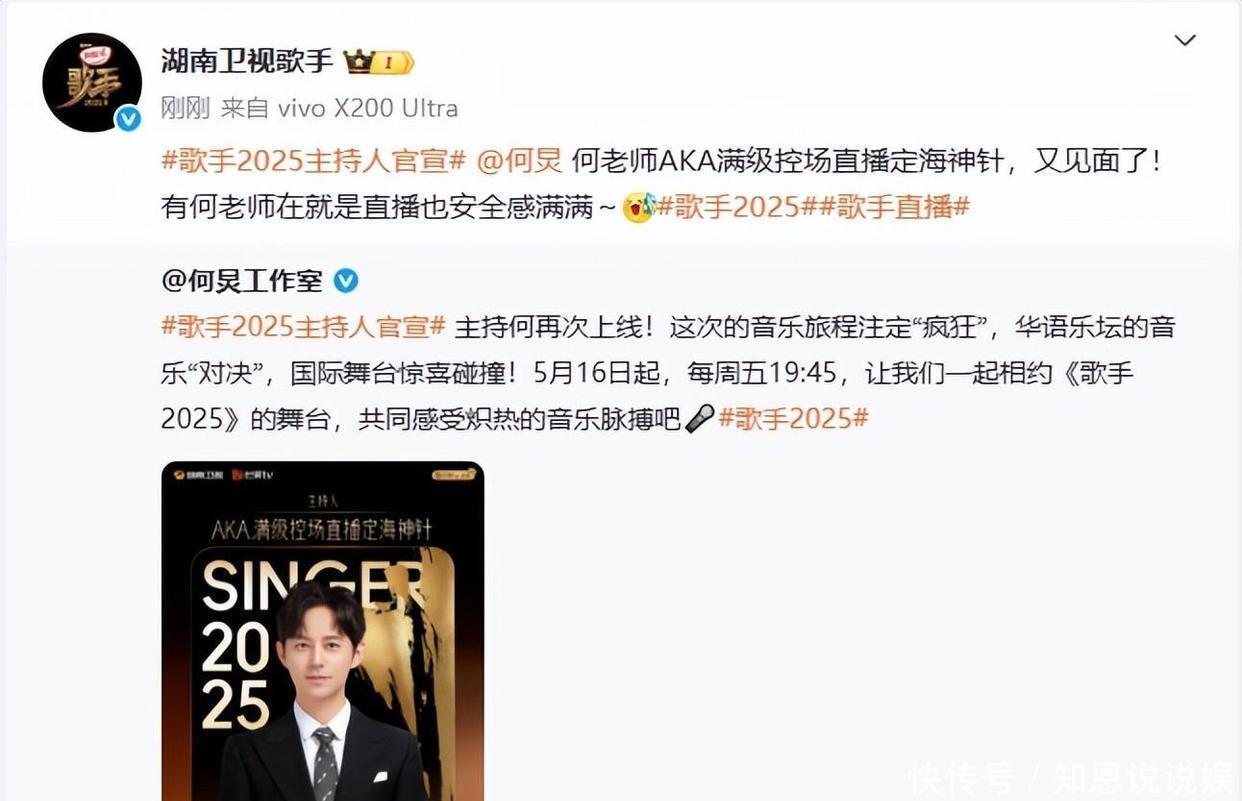Open the @何炅工作室 reposted author link
1242x801 pixels.
(242, 281)
